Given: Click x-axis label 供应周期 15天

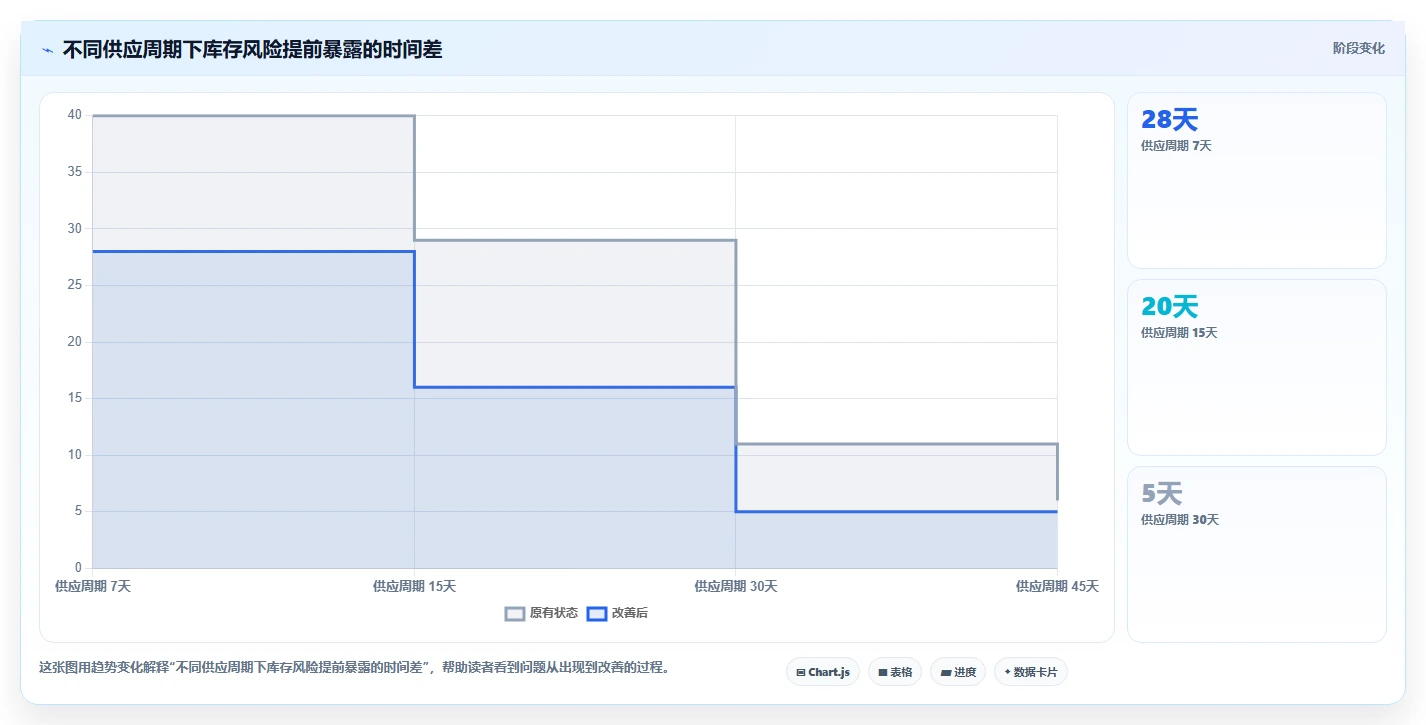Looking at the screenshot, I should click(x=414, y=586).
